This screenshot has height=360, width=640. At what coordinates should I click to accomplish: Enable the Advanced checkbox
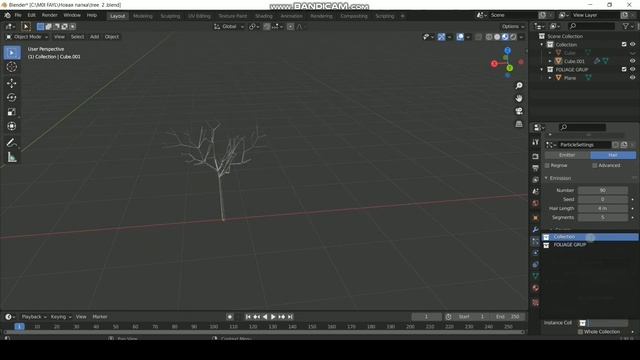(595, 165)
